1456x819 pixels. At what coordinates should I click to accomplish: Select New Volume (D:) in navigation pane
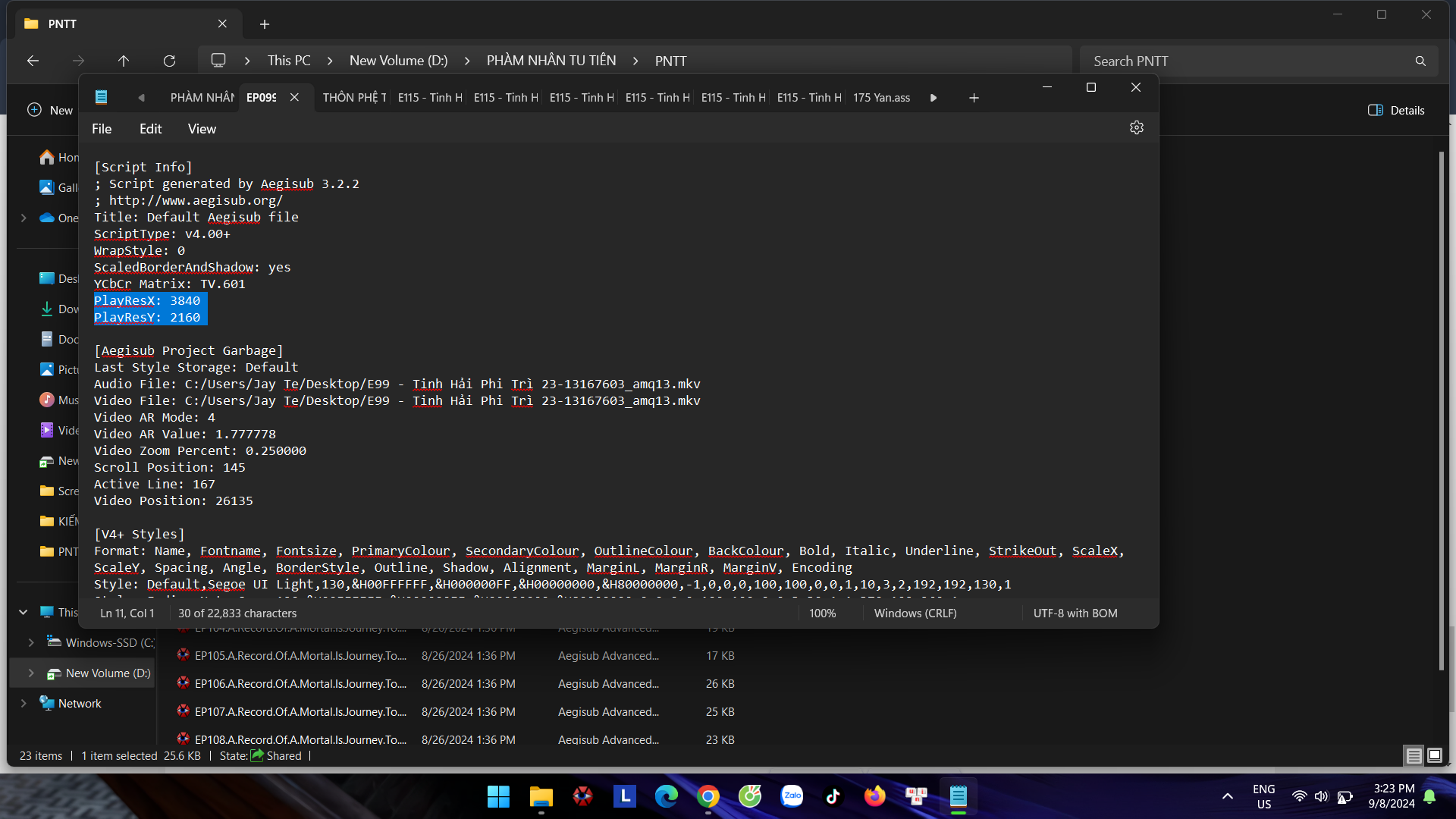(x=99, y=673)
